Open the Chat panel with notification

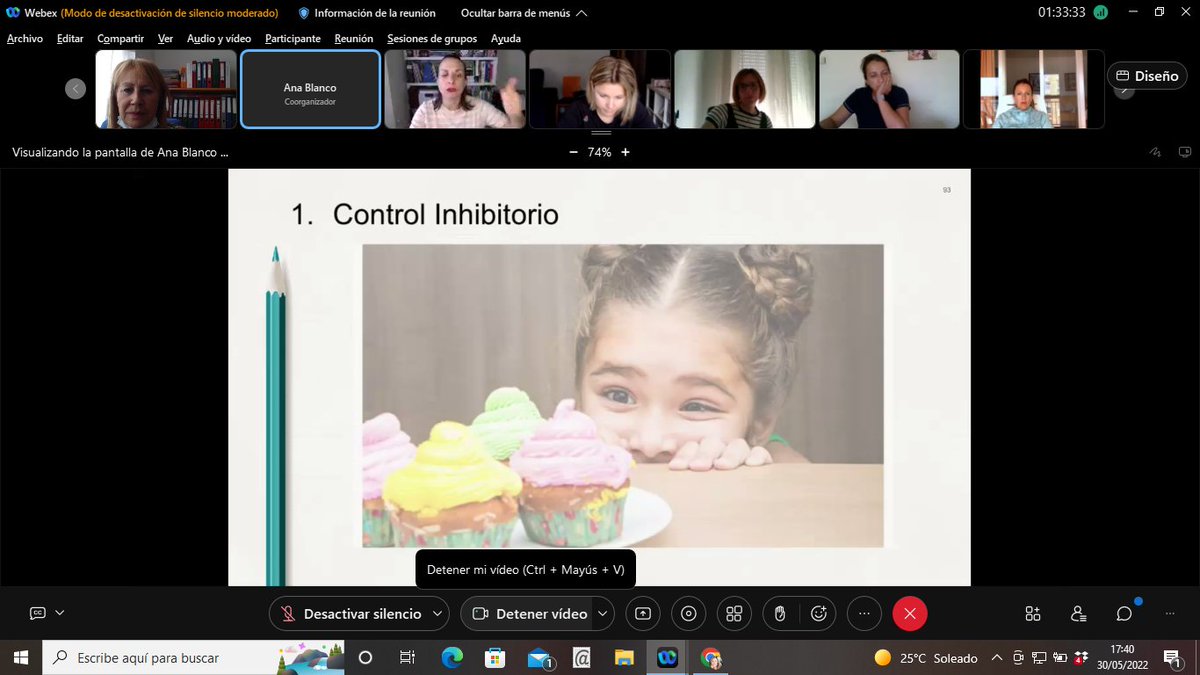1123,613
